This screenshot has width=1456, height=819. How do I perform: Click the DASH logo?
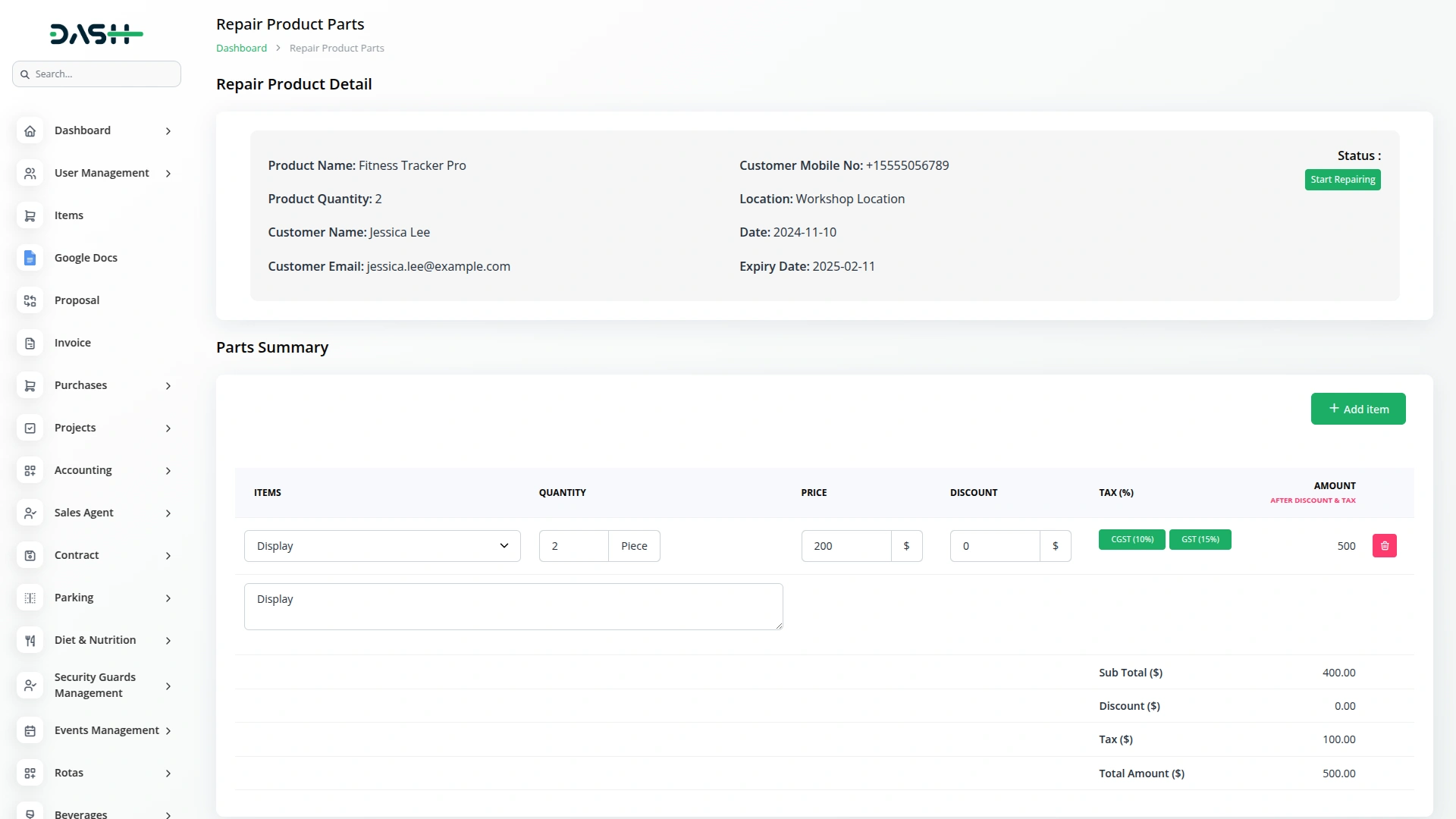96,34
